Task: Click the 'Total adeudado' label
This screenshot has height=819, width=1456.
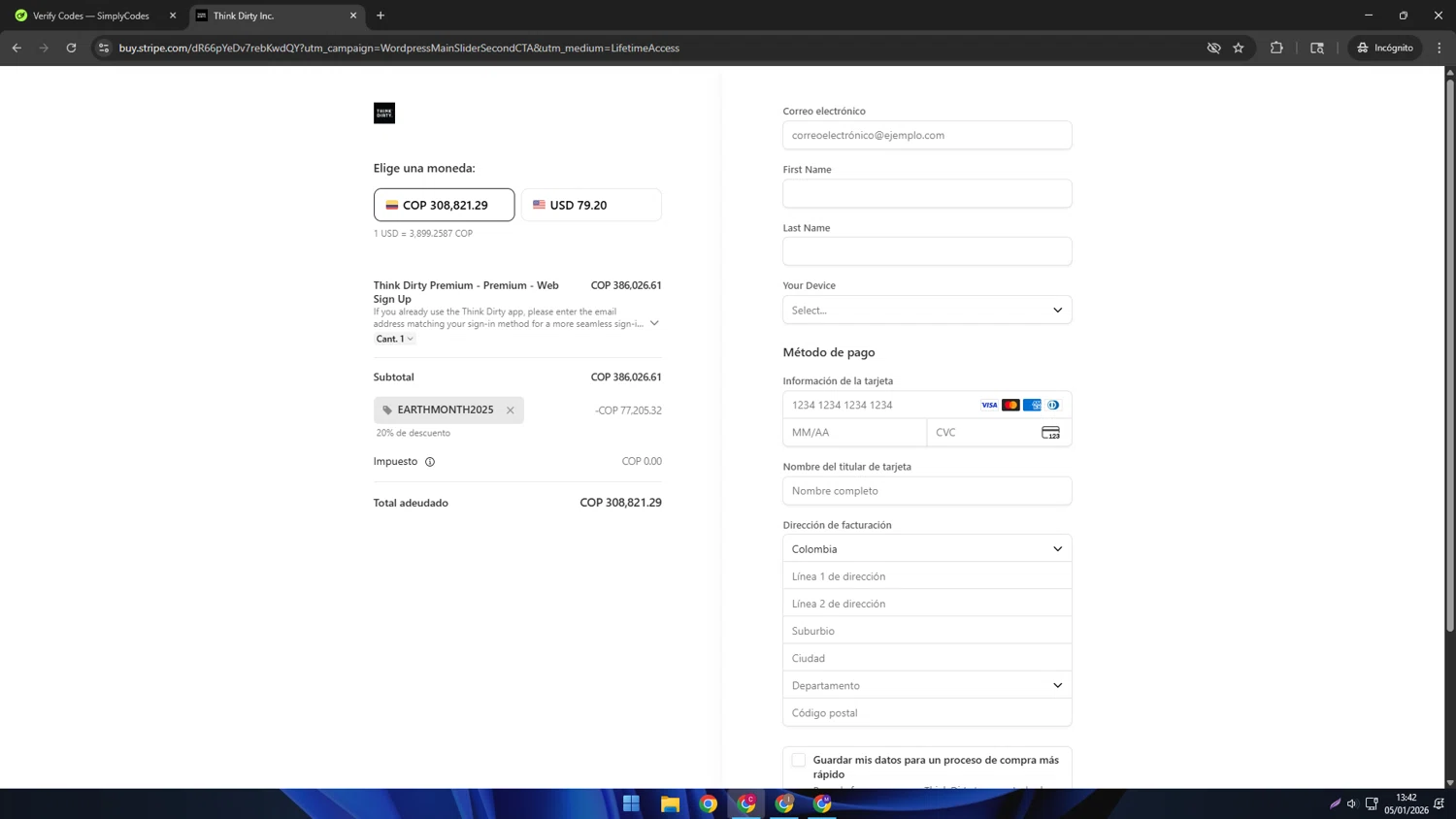Action: (x=411, y=503)
